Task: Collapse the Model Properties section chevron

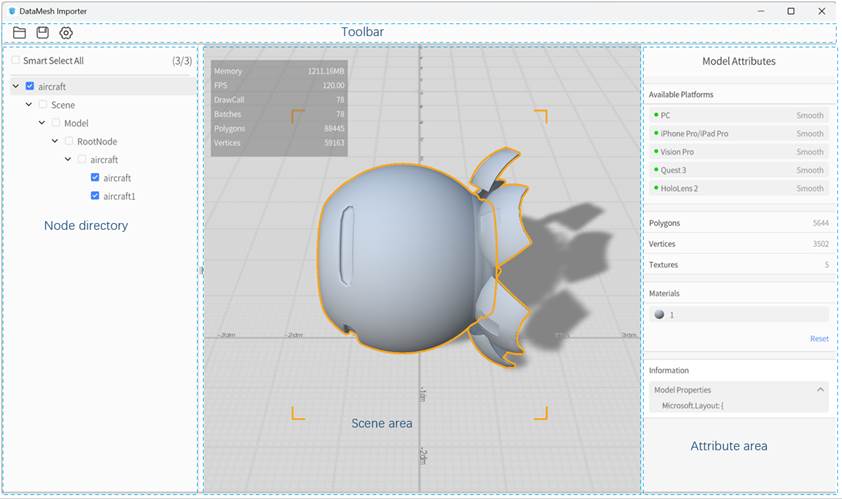Action: (x=821, y=390)
